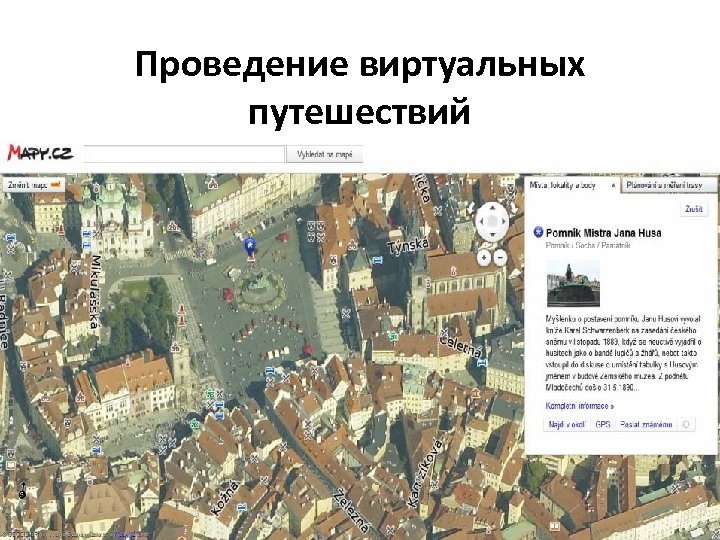Click the Týnská street label
720x540 pixels.
click(x=408, y=246)
